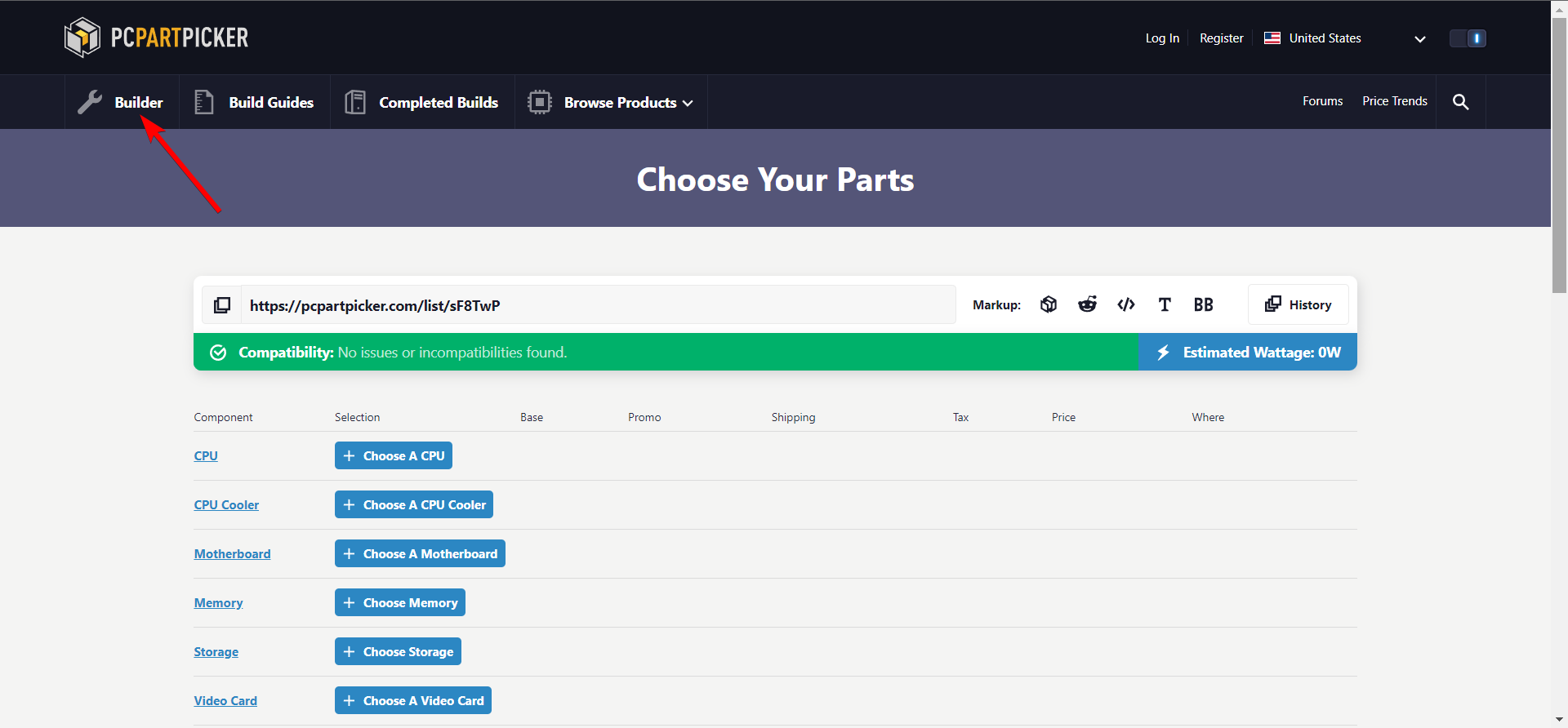The image size is (1568, 728).
Task: Click the Completed Builds case icon
Action: click(x=355, y=102)
